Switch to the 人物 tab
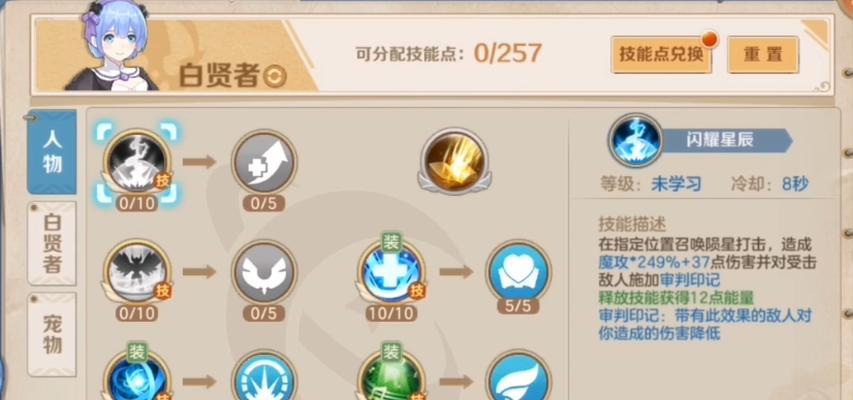The image size is (853, 400). [x=52, y=152]
